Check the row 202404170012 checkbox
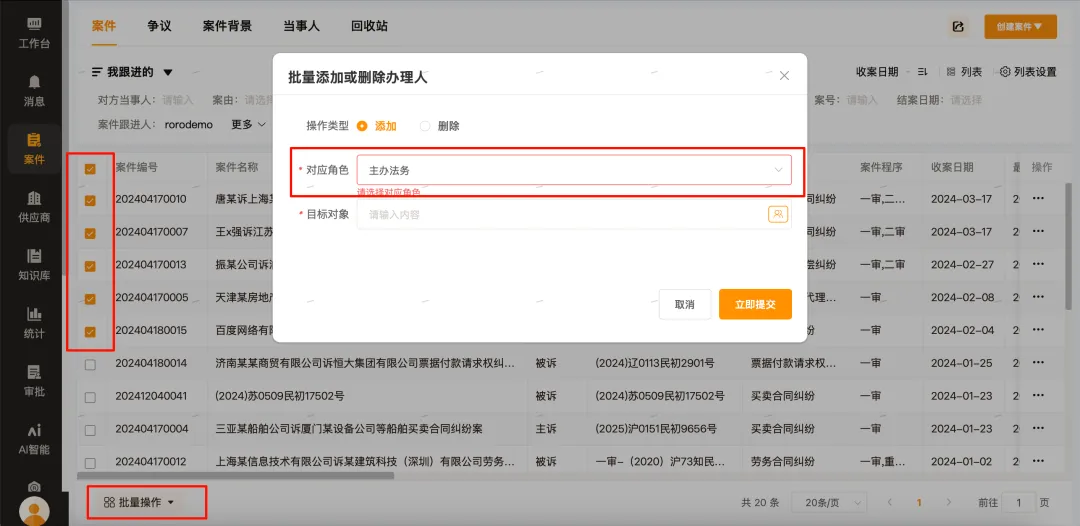1080x526 pixels. click(90, 463)
